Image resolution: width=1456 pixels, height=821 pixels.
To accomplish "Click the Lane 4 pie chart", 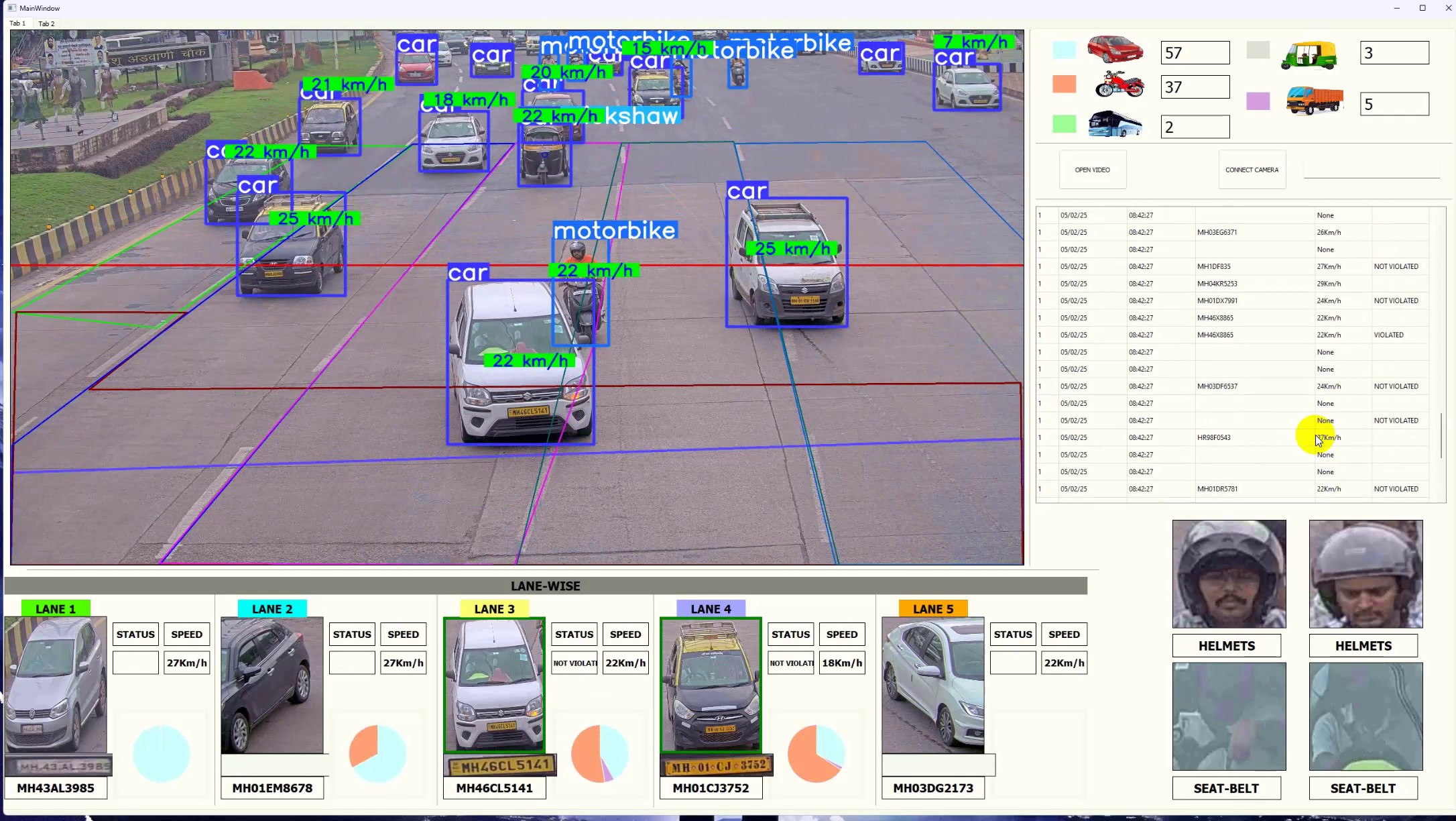I will point(816,753).
